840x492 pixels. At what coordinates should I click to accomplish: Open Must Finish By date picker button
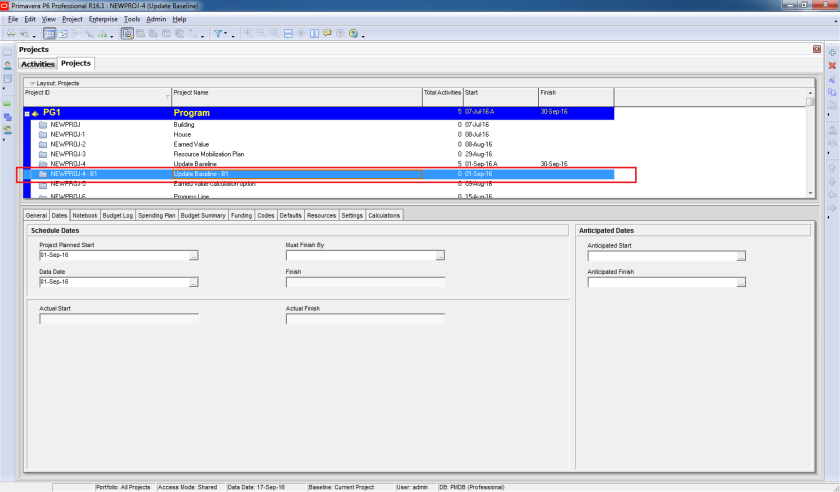click(440, 256)
